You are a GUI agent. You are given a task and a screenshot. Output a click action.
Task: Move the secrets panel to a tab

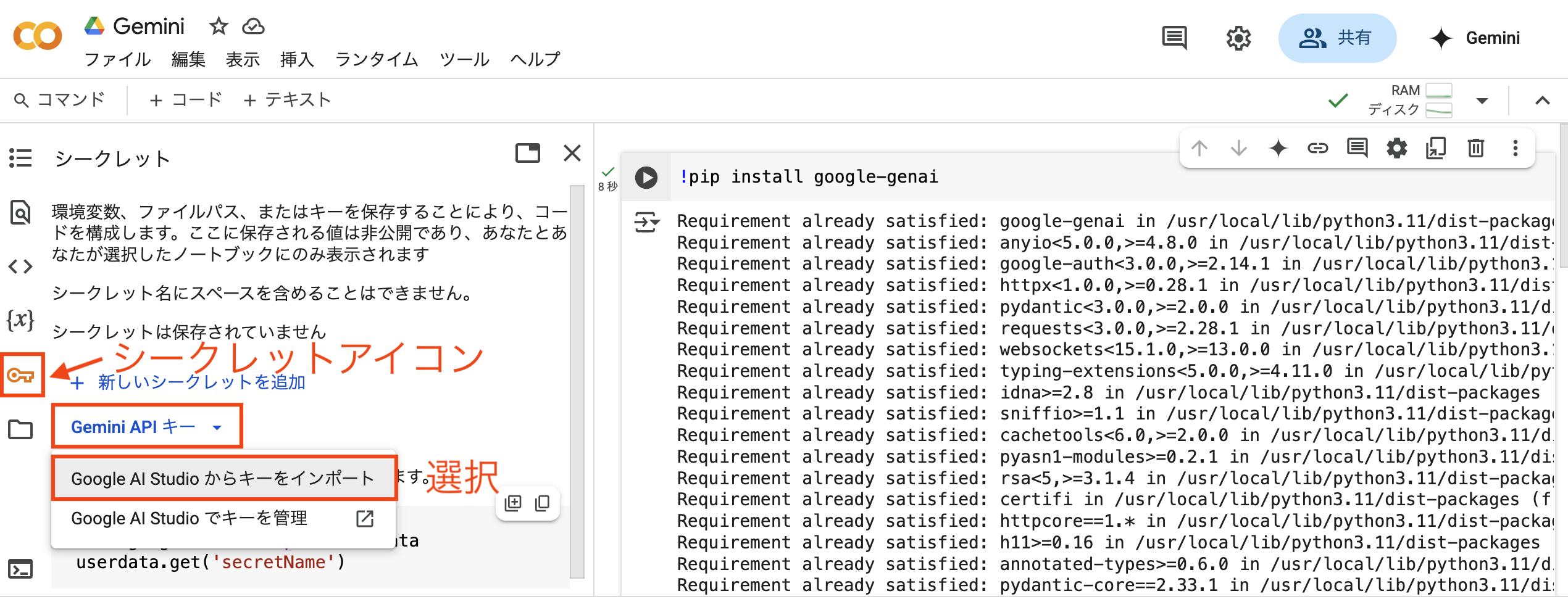(x=527, y=152)
